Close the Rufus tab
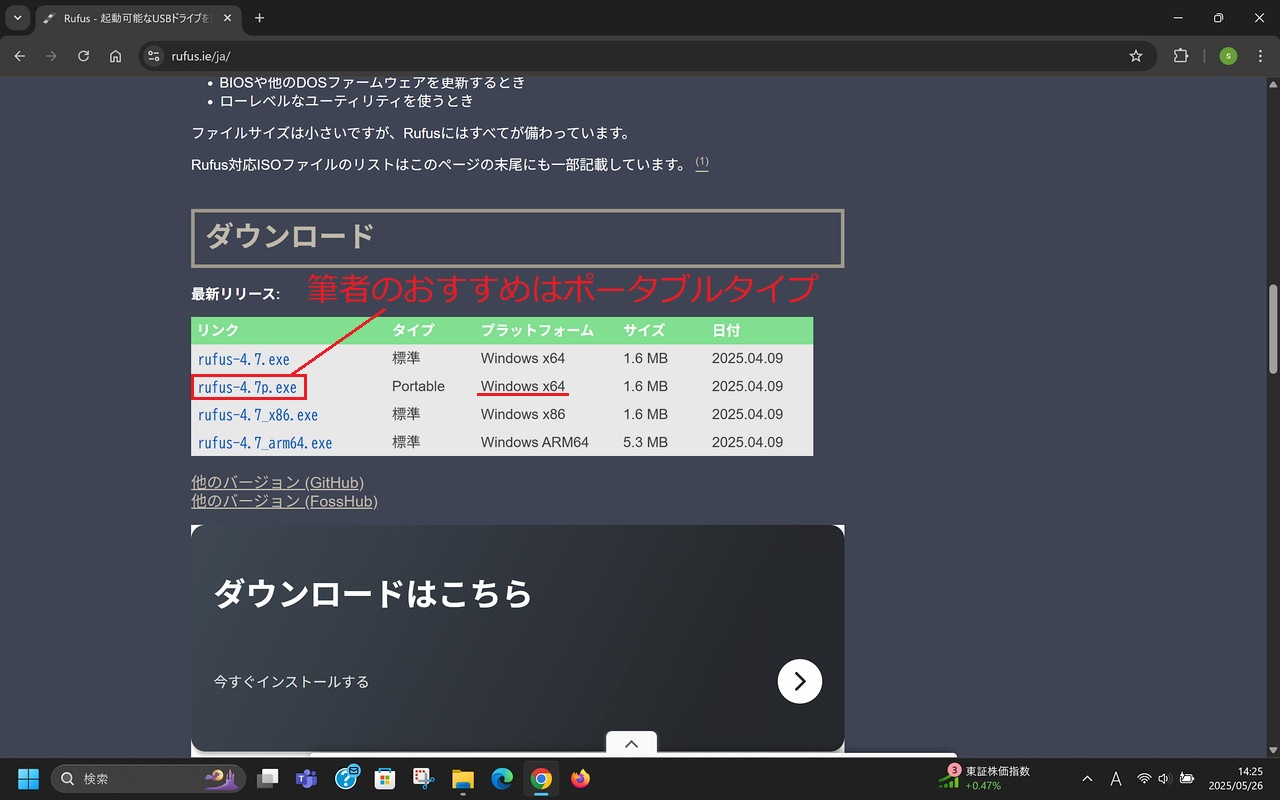1280x800 pixels. [226, 18]
